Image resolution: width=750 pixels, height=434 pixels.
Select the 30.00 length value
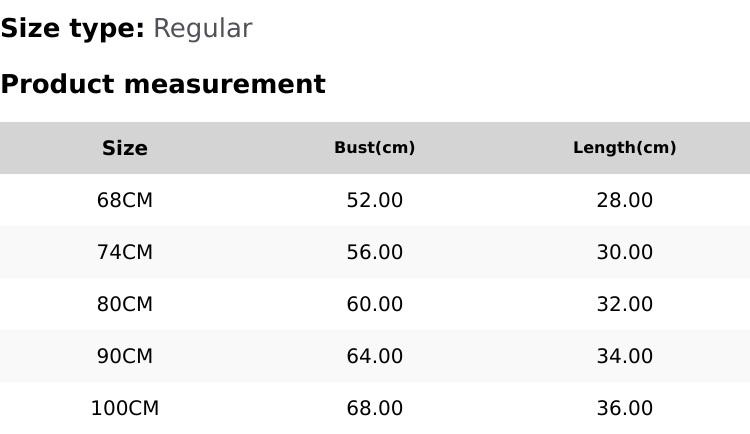pos(625,252)
